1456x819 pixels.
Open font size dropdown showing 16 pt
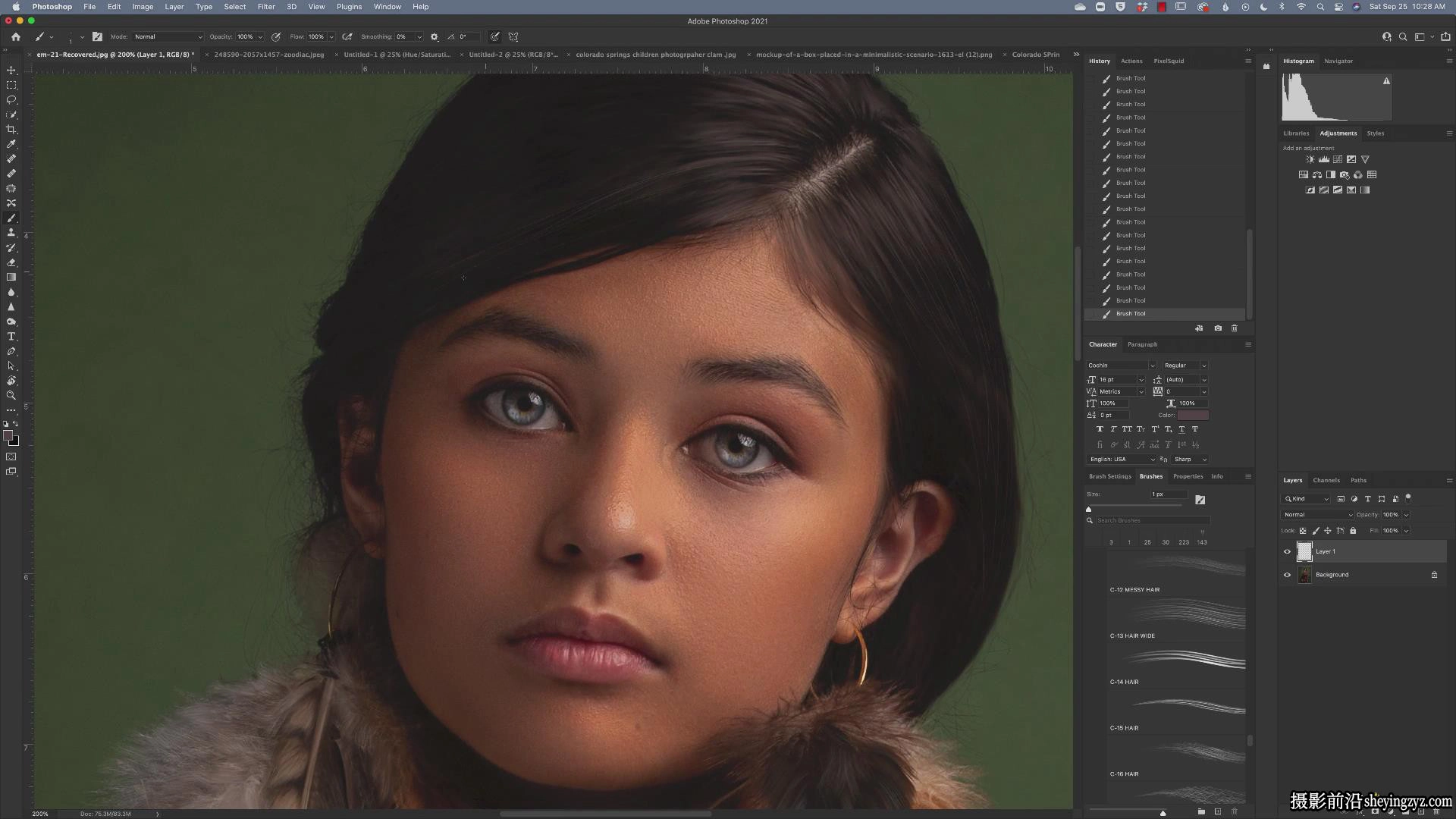tap(1141, 380)
